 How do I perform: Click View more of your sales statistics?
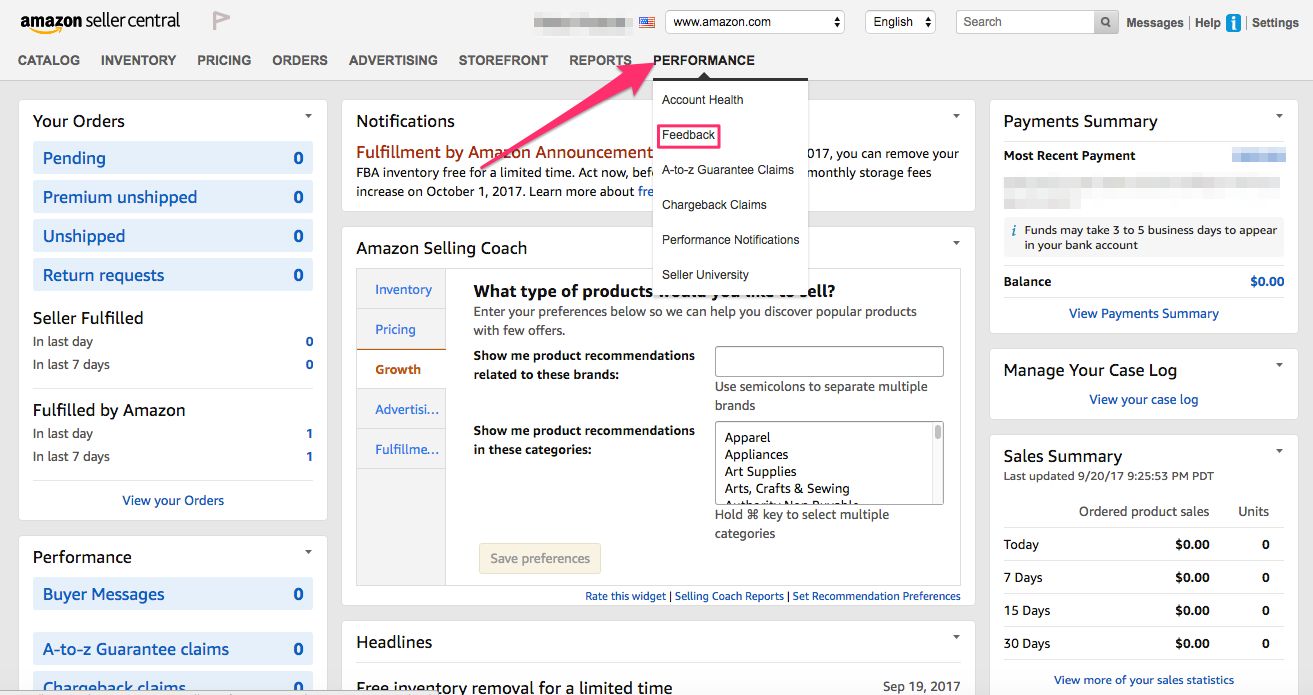coord(1144,680)
